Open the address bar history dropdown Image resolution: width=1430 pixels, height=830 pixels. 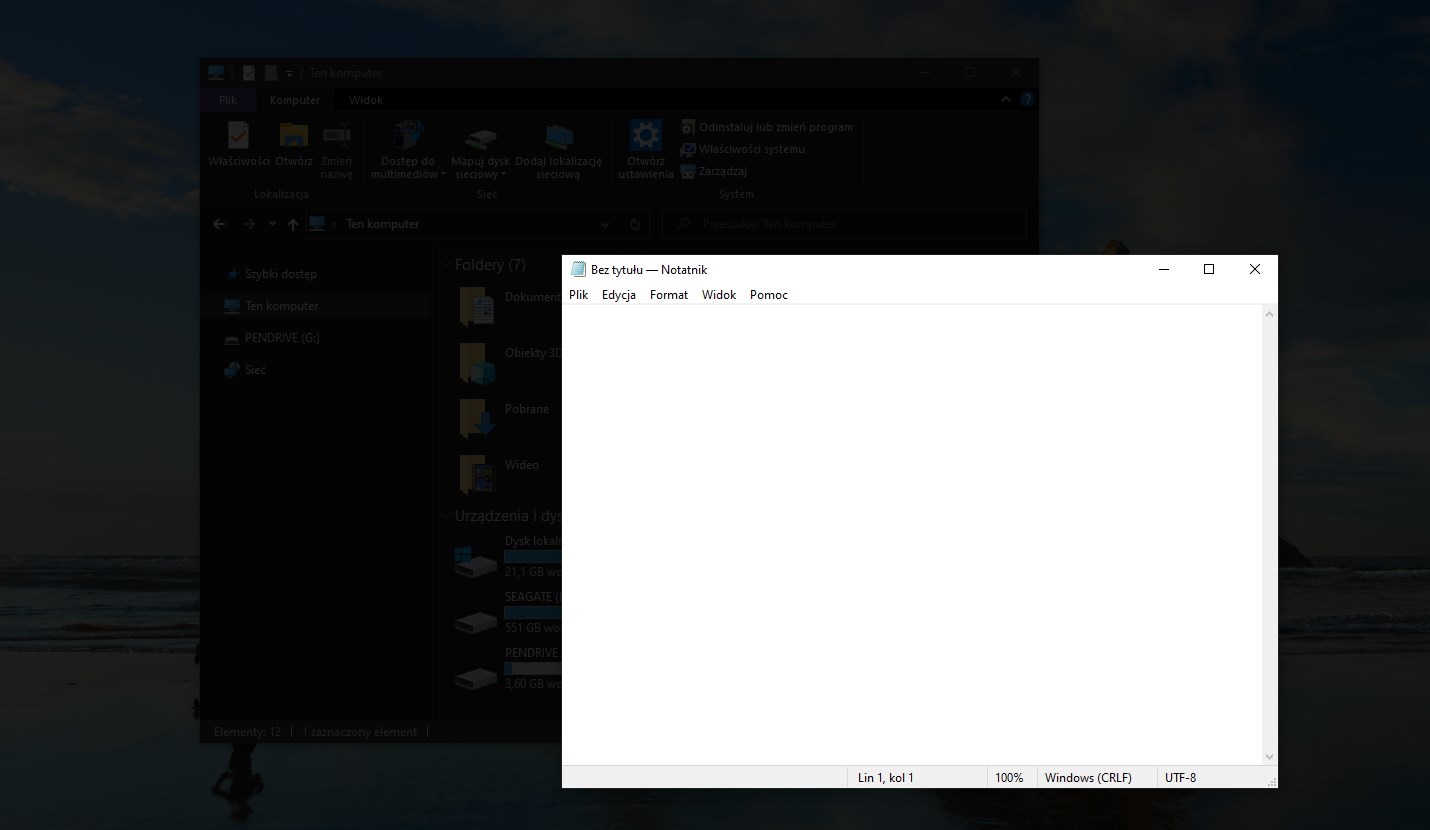pos(605,224)
